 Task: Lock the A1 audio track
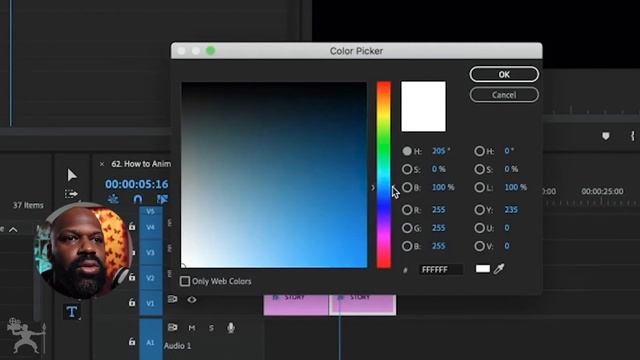132,342
